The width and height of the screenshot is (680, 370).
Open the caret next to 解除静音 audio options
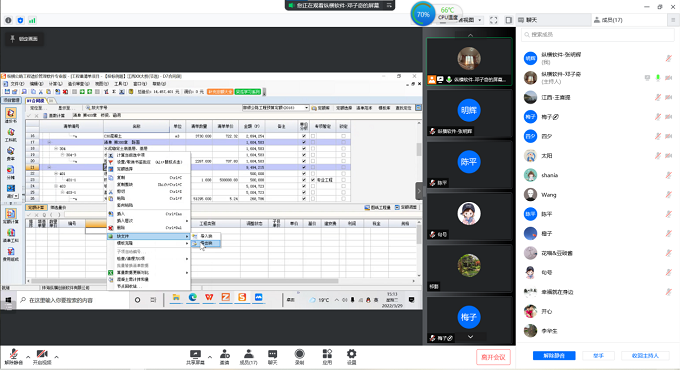(x=28, y=357)
